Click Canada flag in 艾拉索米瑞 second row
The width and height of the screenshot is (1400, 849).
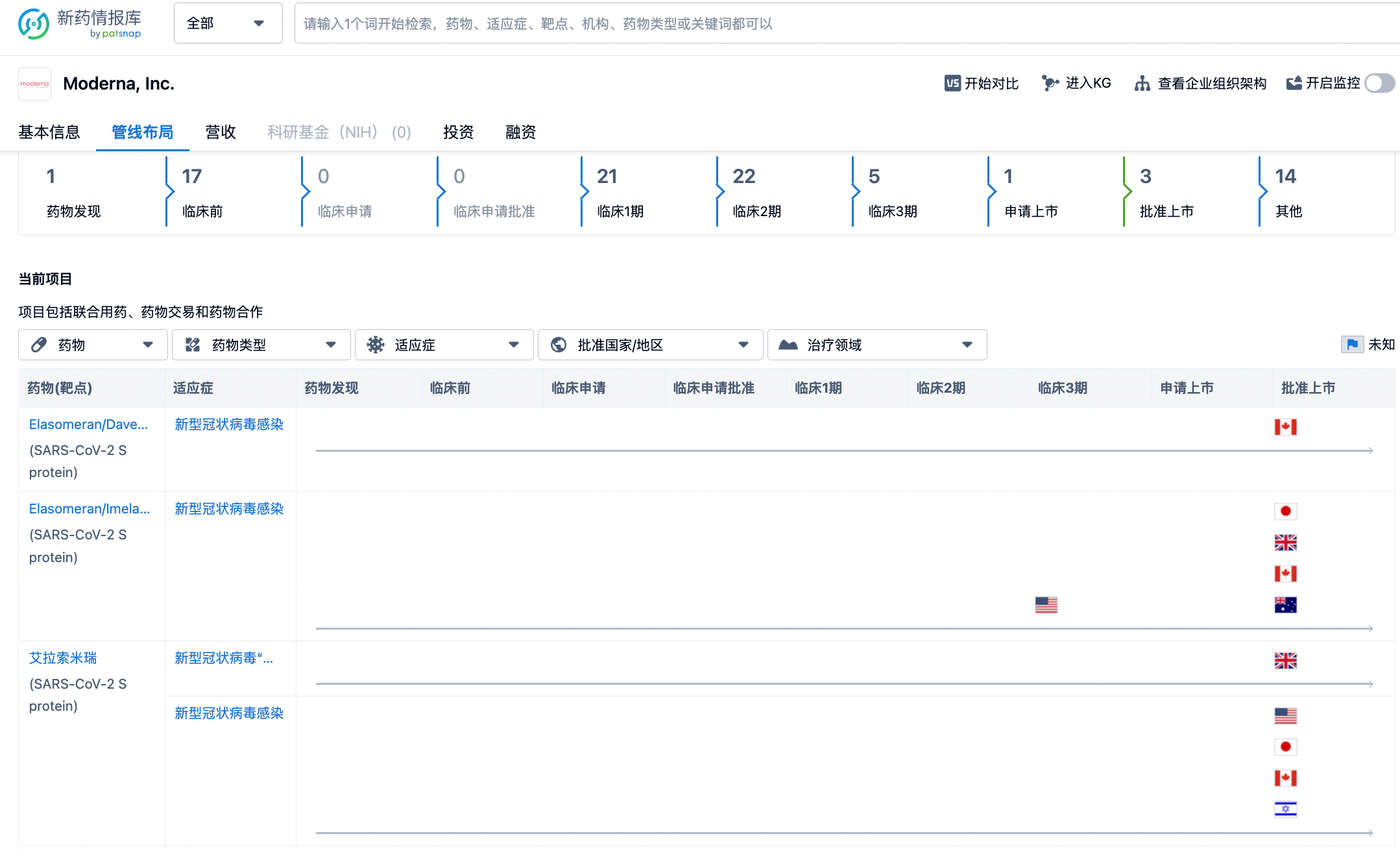1285,778
